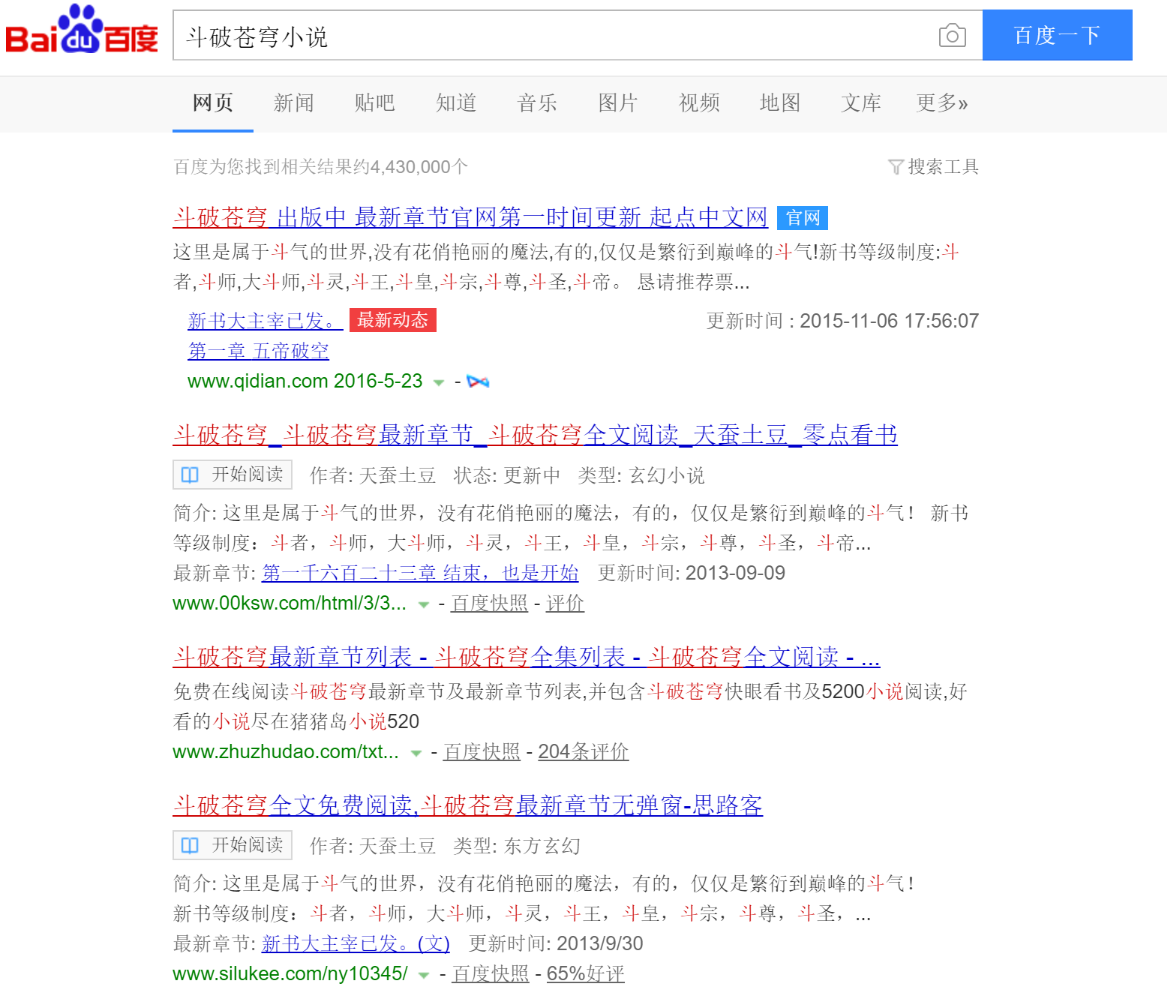Switch to the 音乐 tab
This screenshot has width=1167, height=997.
(537, 103)
